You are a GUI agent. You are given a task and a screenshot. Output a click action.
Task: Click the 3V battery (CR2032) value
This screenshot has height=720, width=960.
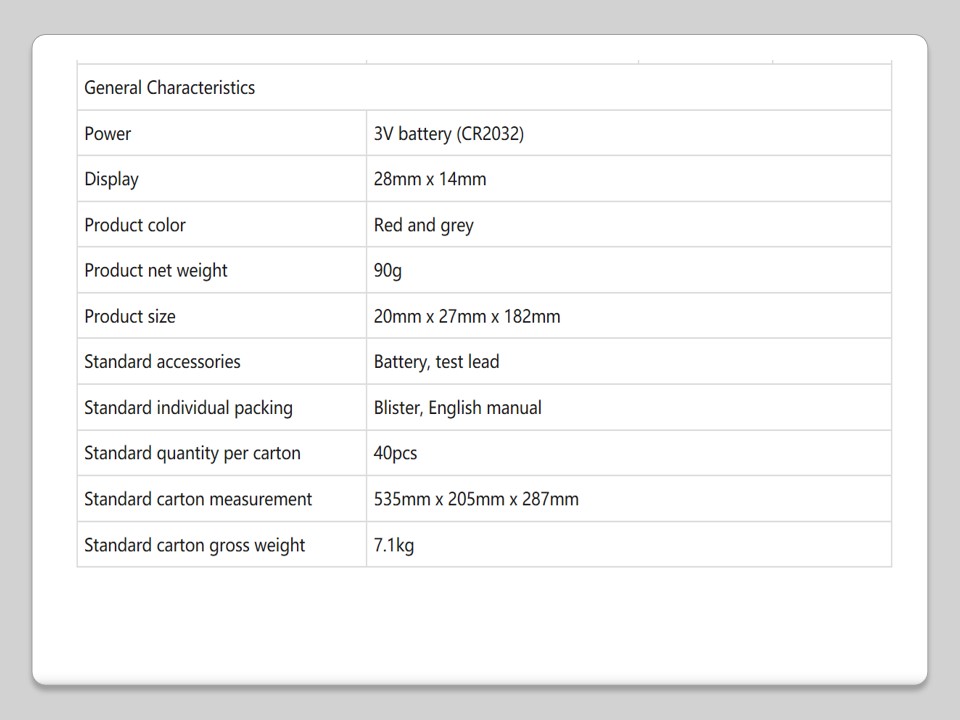click(x=448, y=134)
